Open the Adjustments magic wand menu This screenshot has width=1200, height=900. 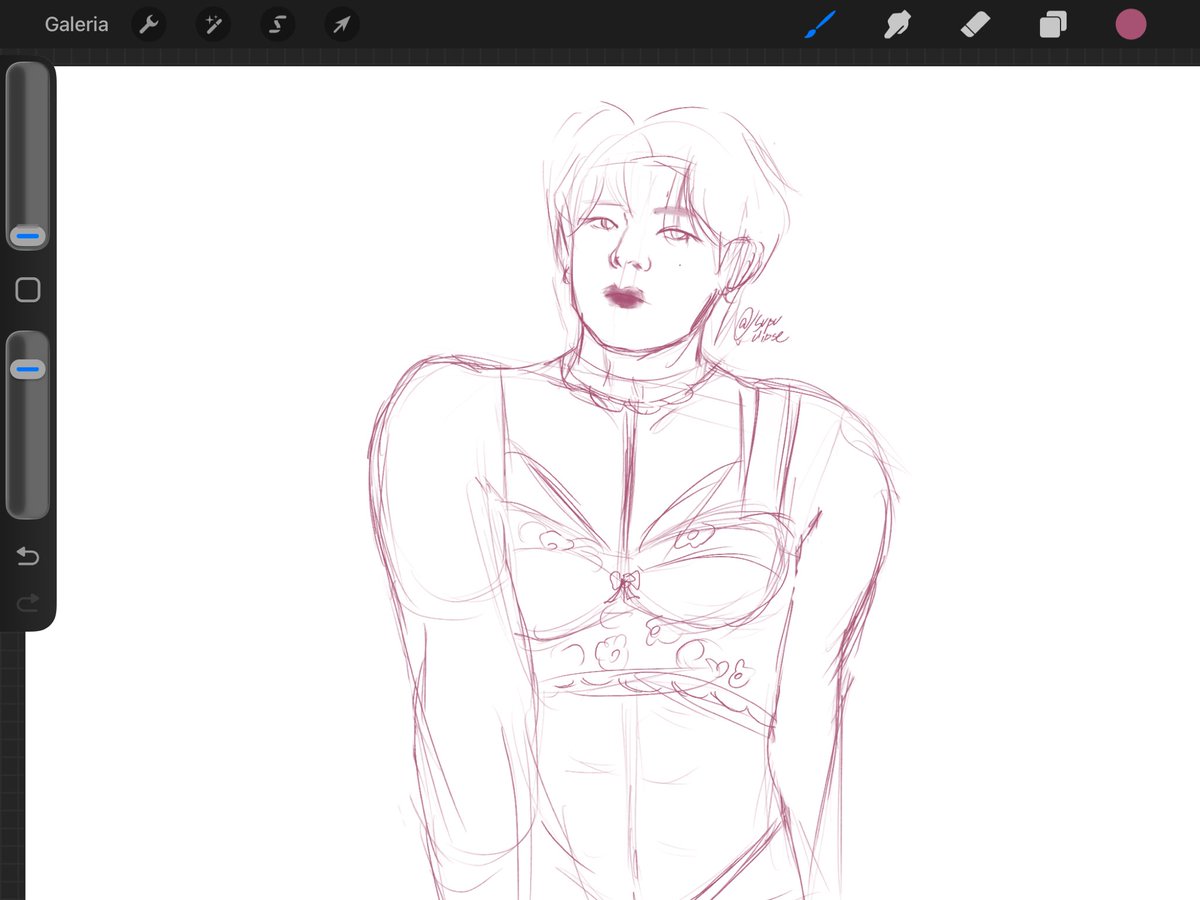tap(213, 25)
